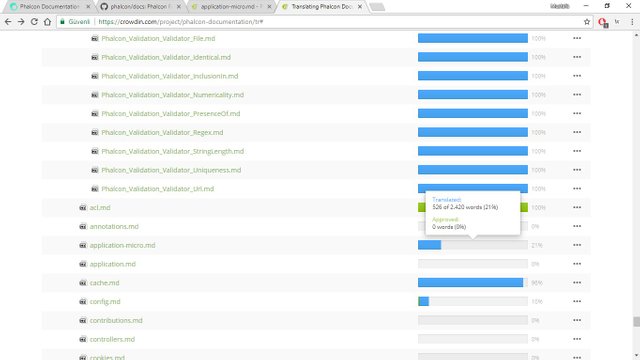Open the application-micro.md file
Screen dimensions: 640x360
click(122, 245)
